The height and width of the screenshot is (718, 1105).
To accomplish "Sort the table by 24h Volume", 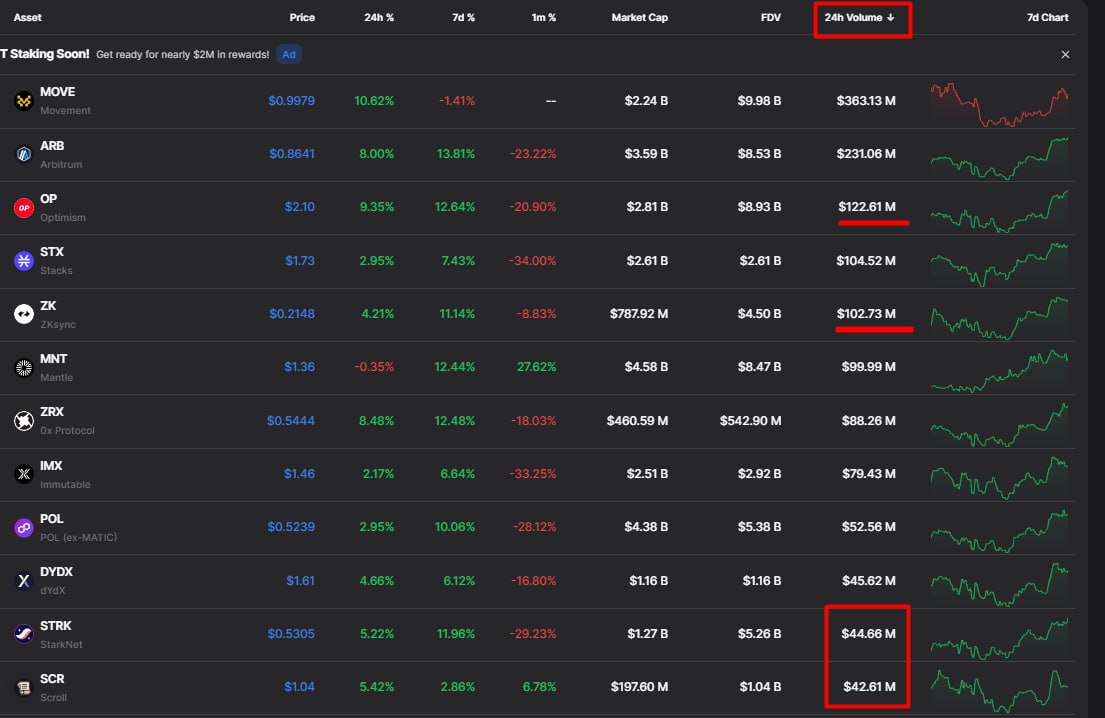I will coord(860,18).
